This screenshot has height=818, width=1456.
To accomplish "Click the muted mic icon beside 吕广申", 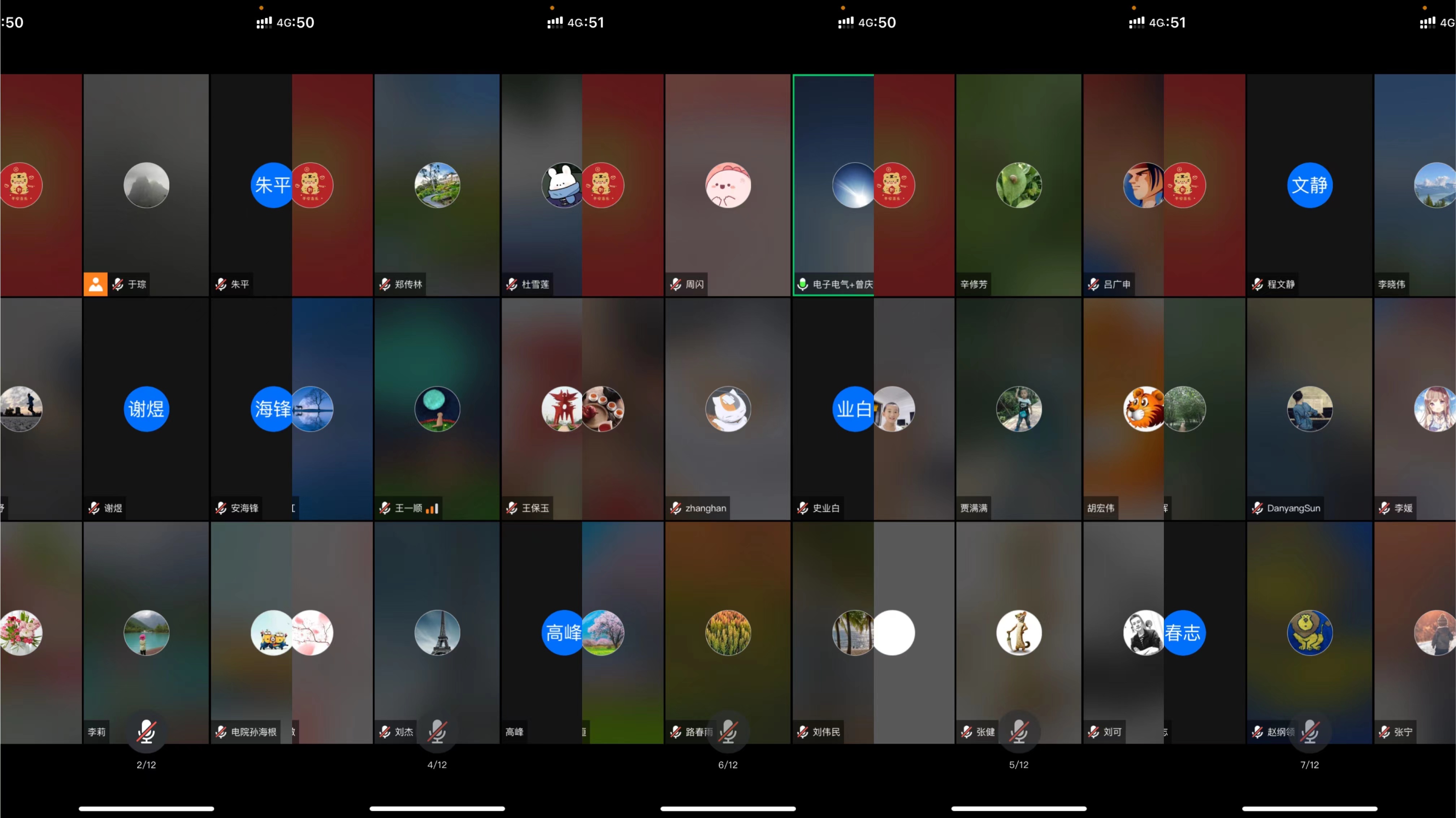I will (x=1094, y=284).
